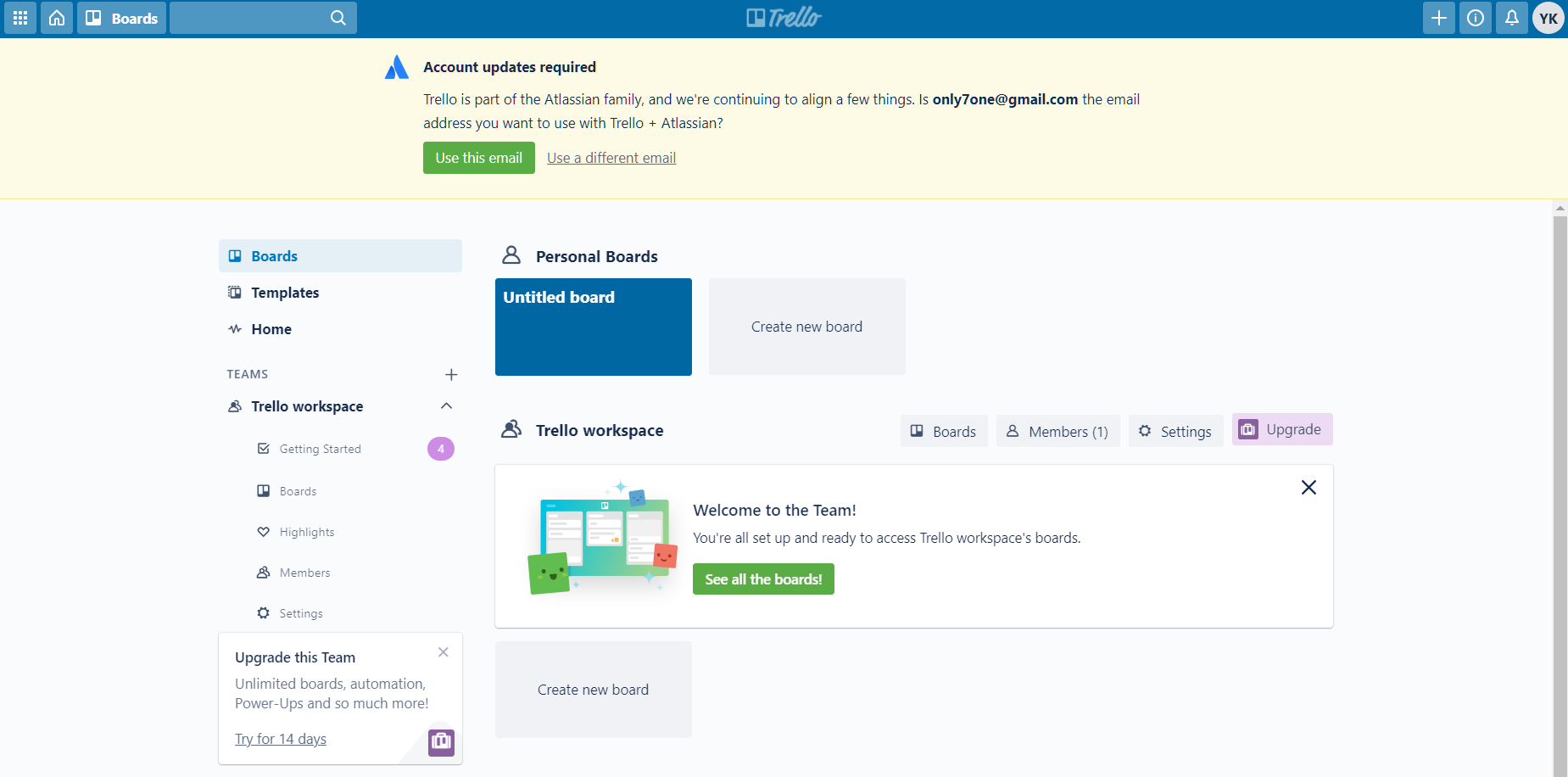This screenshot has height=777, width=1568.
Task: Open the create plus button in header
Action: (x=1439, y=18)
